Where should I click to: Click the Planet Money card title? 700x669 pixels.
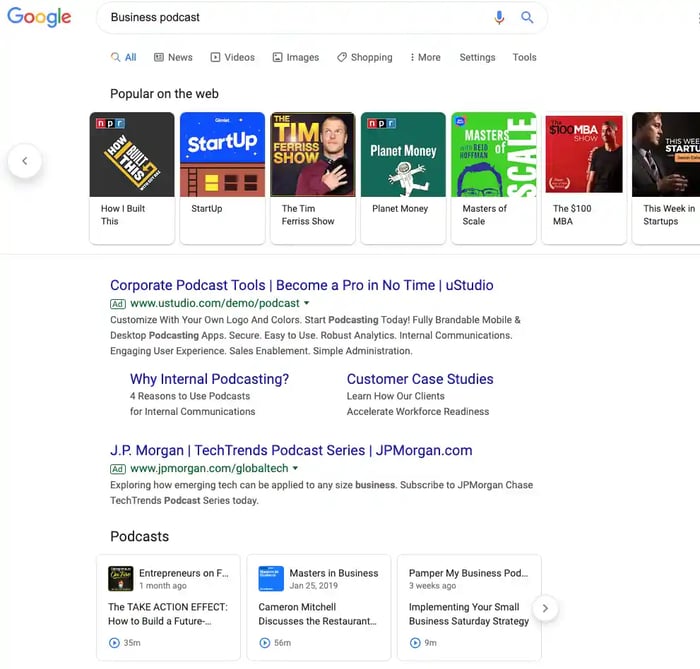coord(400,208)
